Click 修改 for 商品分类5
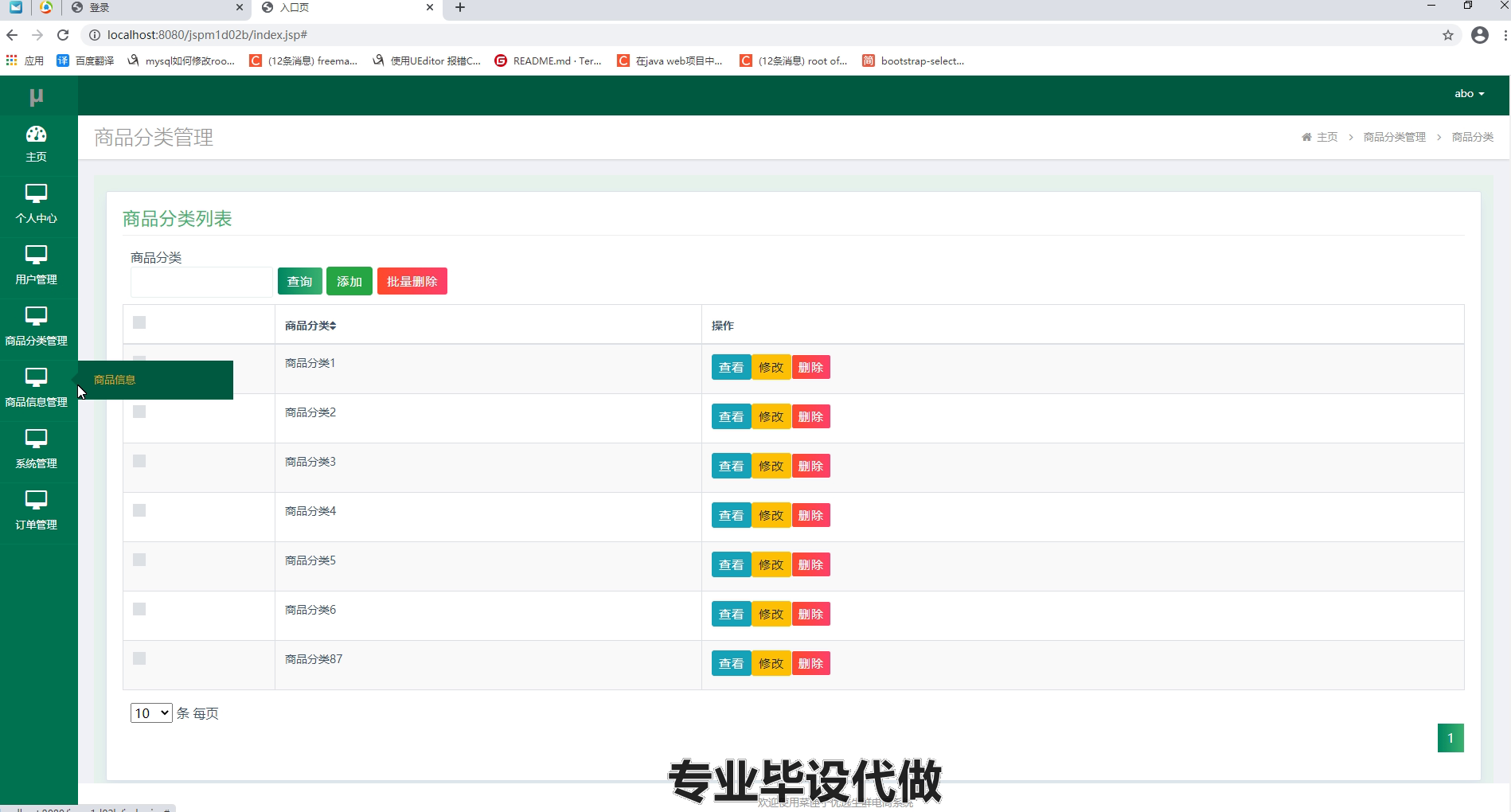The image size is (1511, 812). 771,564
